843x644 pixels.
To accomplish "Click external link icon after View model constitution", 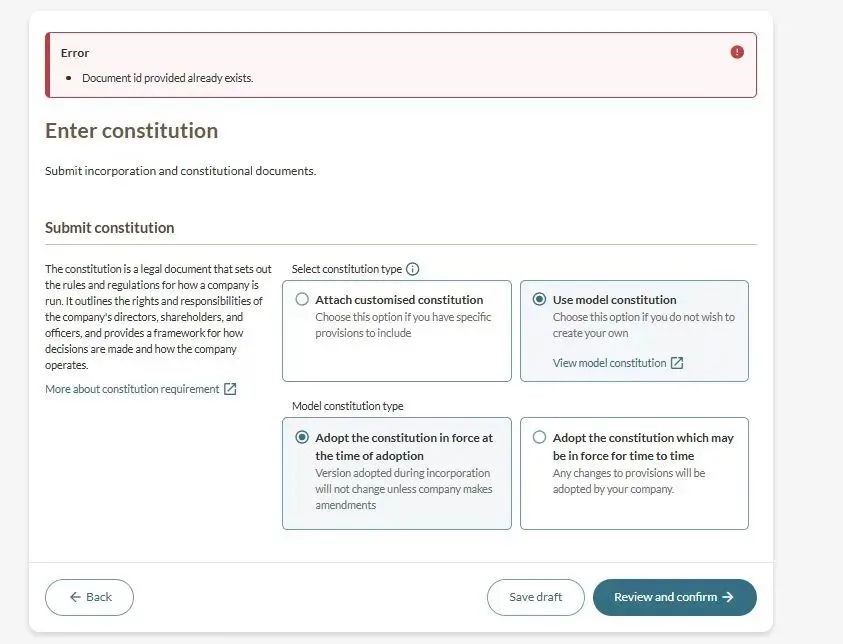I will [677, 363].
